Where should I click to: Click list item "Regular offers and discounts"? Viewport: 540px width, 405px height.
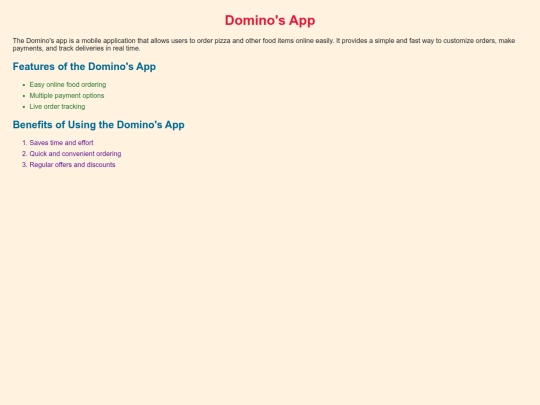(x=72, y=165)
